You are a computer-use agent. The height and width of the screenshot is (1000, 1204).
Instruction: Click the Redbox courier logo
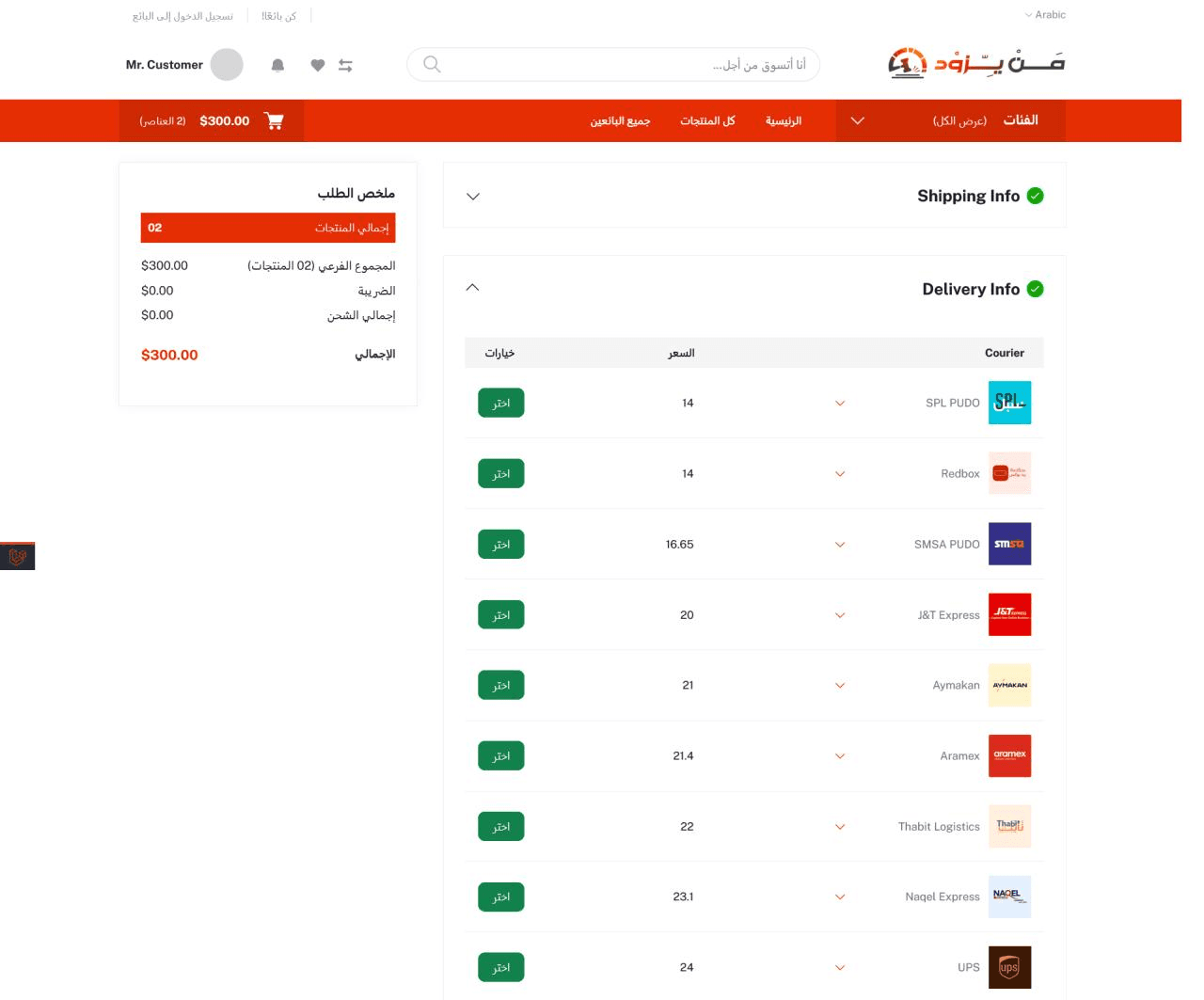[x=1009, y=473]
